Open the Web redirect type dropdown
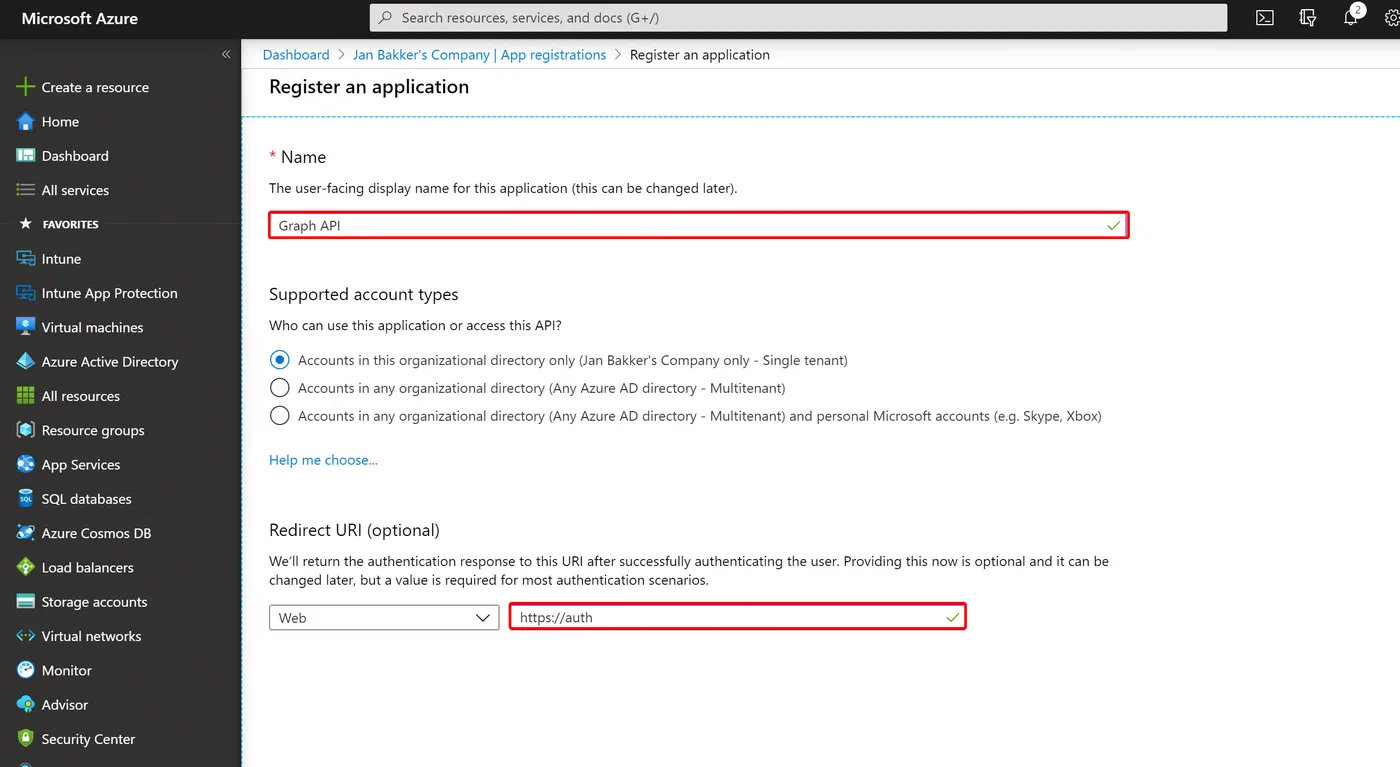Viewport: 1400px width, 767px height. pos(384,618)
